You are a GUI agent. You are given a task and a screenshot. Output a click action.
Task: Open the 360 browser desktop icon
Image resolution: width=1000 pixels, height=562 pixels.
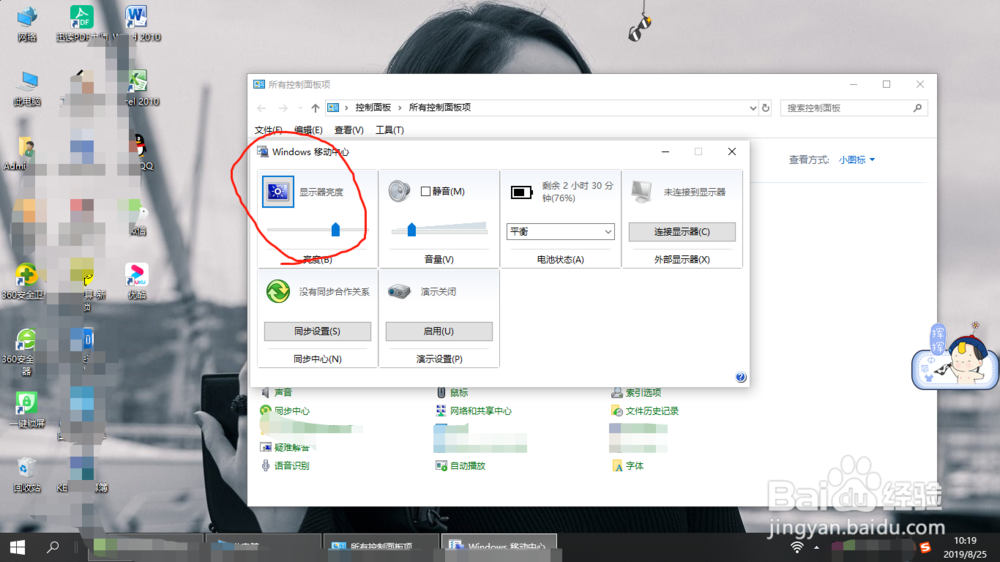24,351
